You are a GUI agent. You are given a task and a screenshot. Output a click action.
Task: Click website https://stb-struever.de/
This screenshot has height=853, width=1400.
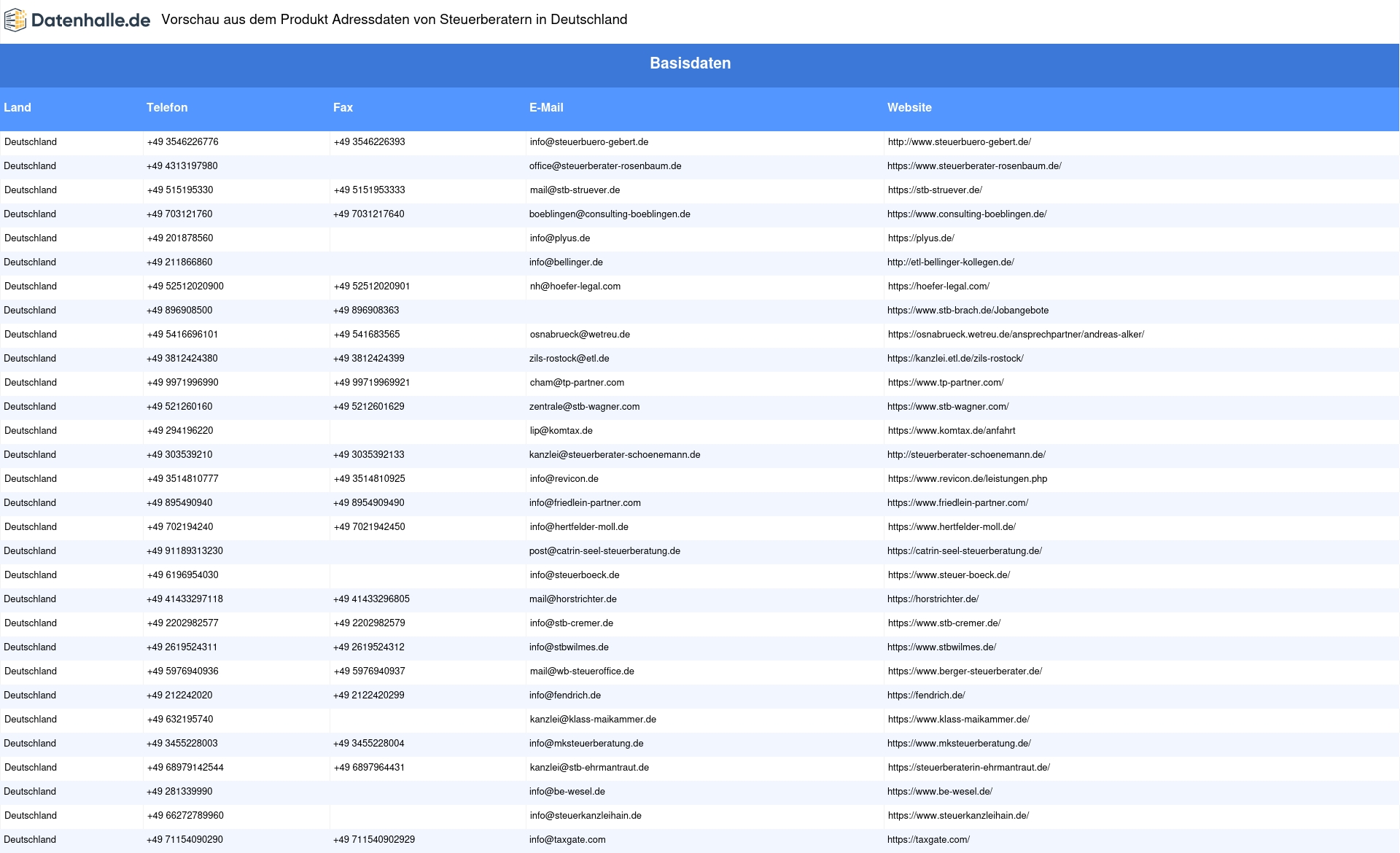(935, 190)
